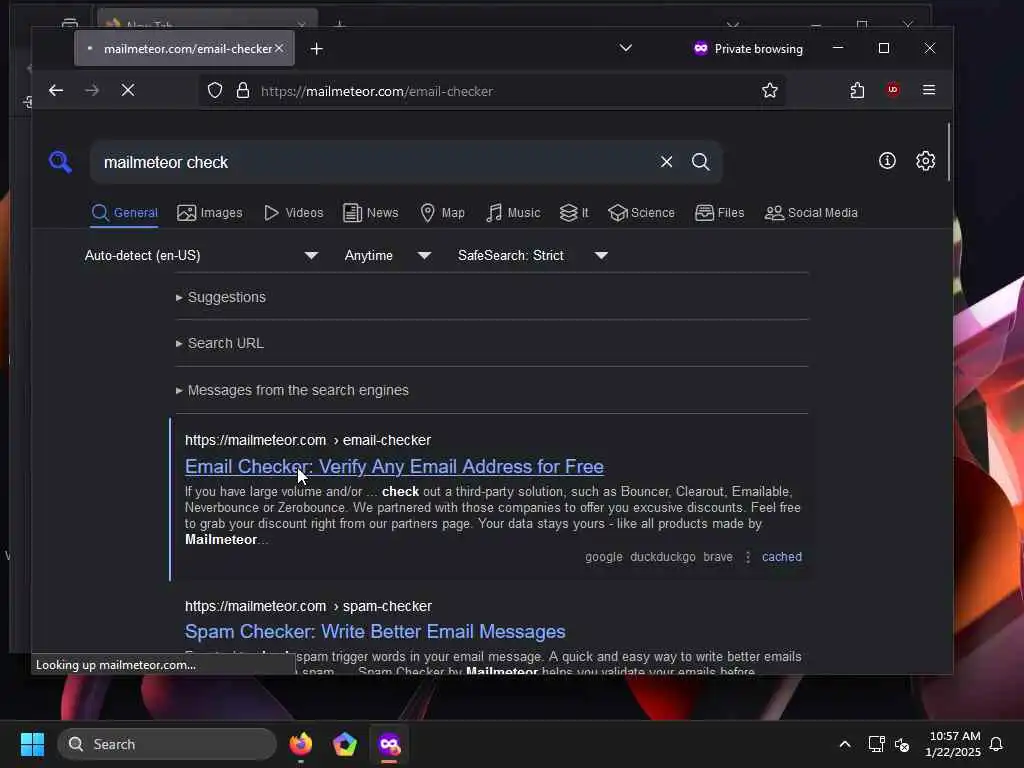Open the muted volume tray icon
The image size is (1024, 768).
pos(902,744)
